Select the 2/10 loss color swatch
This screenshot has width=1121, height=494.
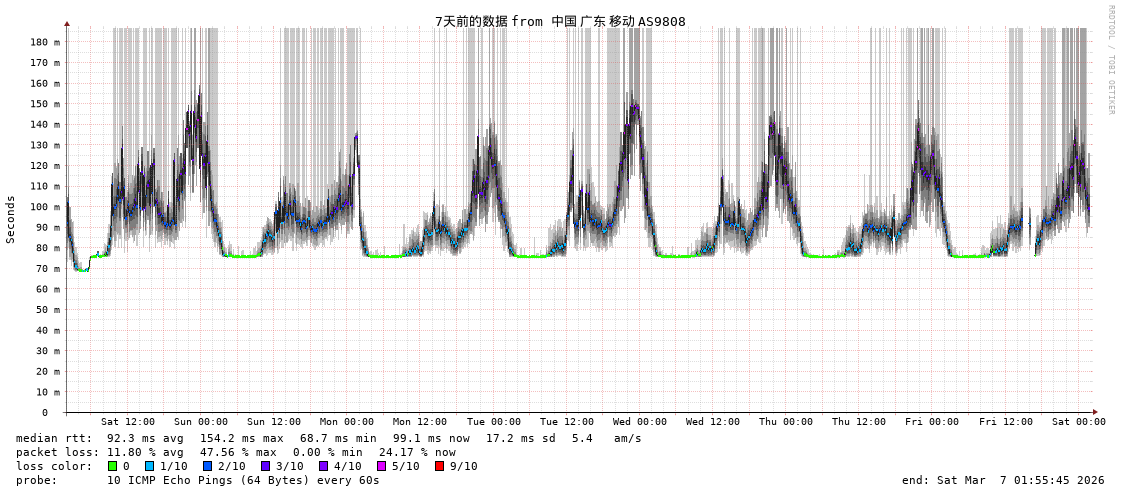207,466
